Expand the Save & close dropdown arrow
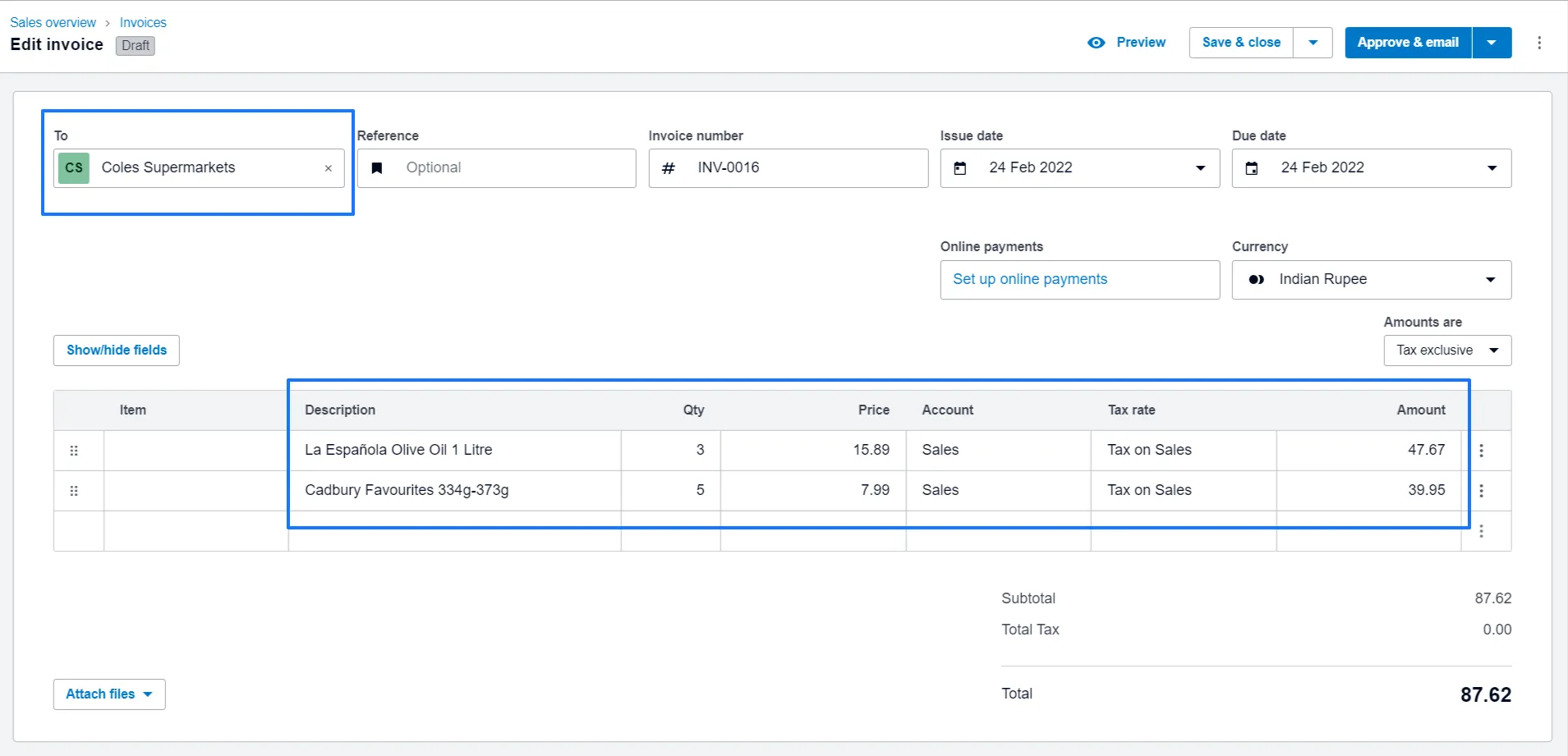1568x756 pixels. (1313, 43)
